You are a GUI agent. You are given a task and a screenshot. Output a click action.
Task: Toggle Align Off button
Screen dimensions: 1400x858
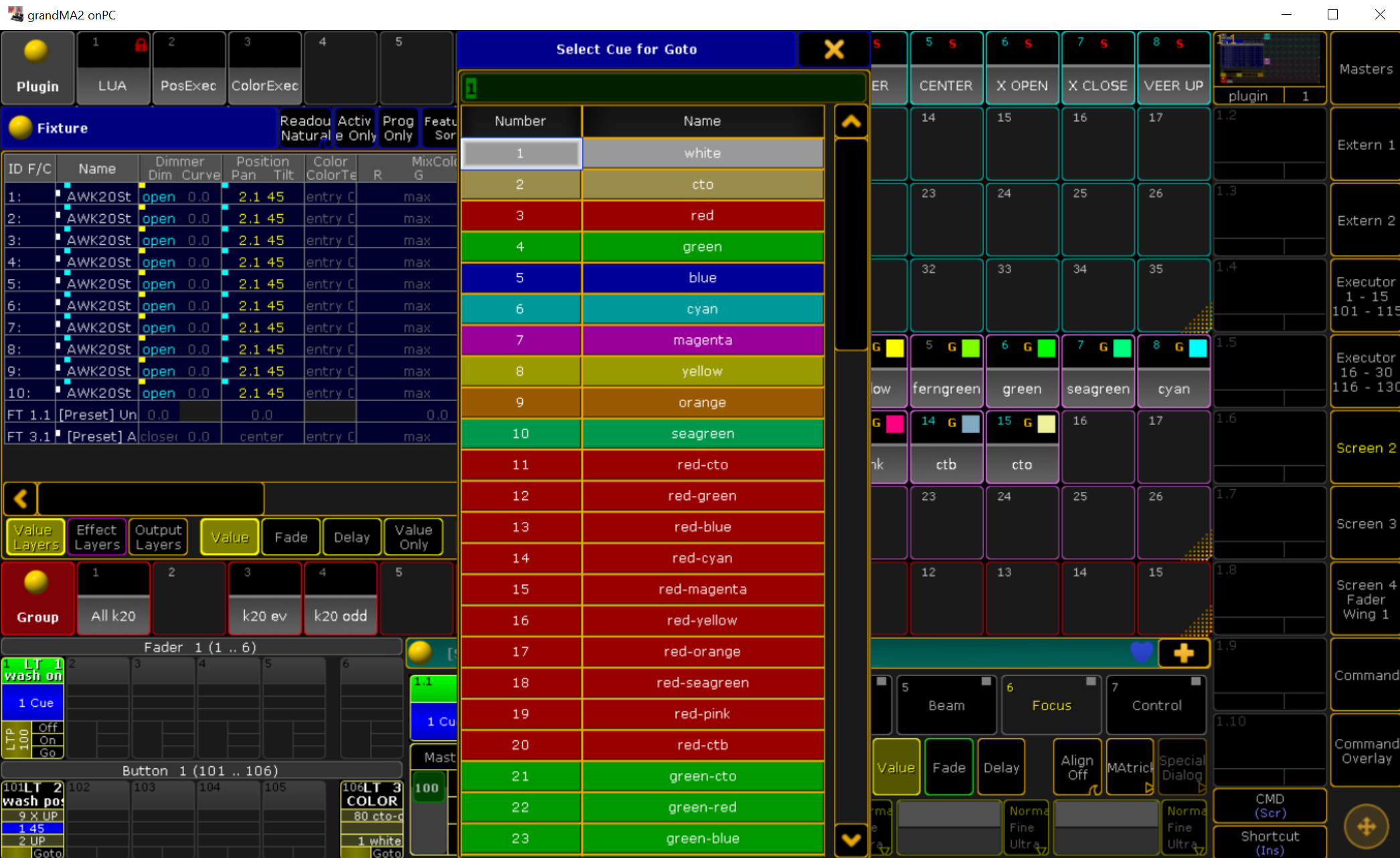[1077, 767]
